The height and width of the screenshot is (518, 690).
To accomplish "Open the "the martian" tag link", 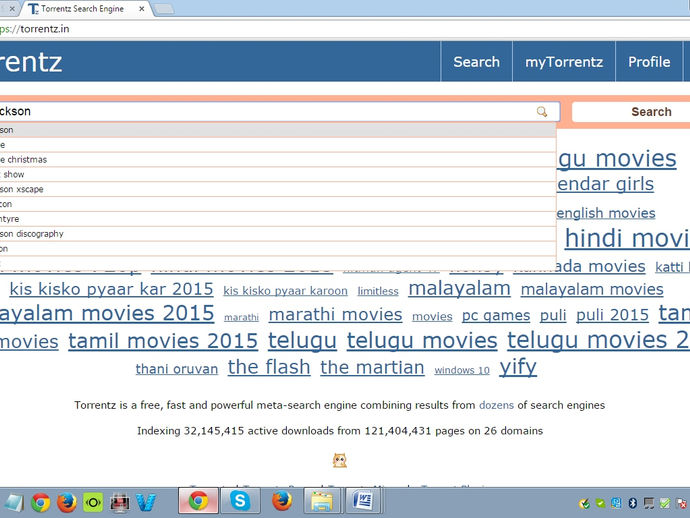I will tap(372, 367).
